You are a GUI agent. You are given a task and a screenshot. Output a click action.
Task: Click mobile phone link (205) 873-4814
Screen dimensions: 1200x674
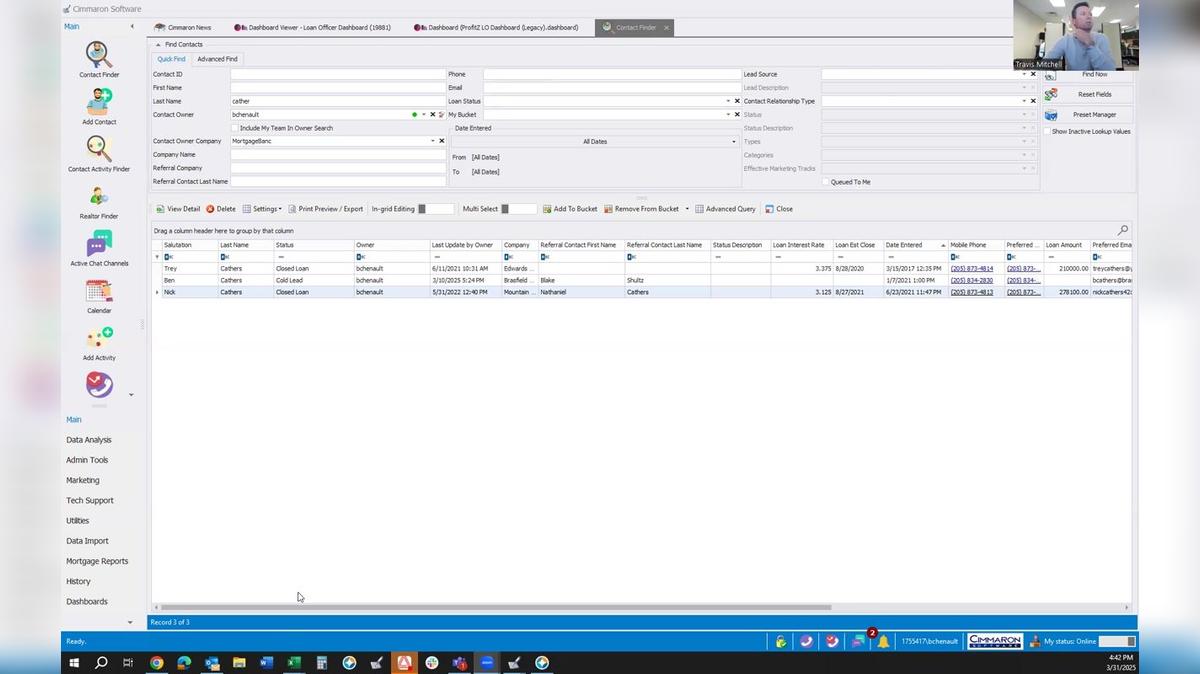pos(971,269)
